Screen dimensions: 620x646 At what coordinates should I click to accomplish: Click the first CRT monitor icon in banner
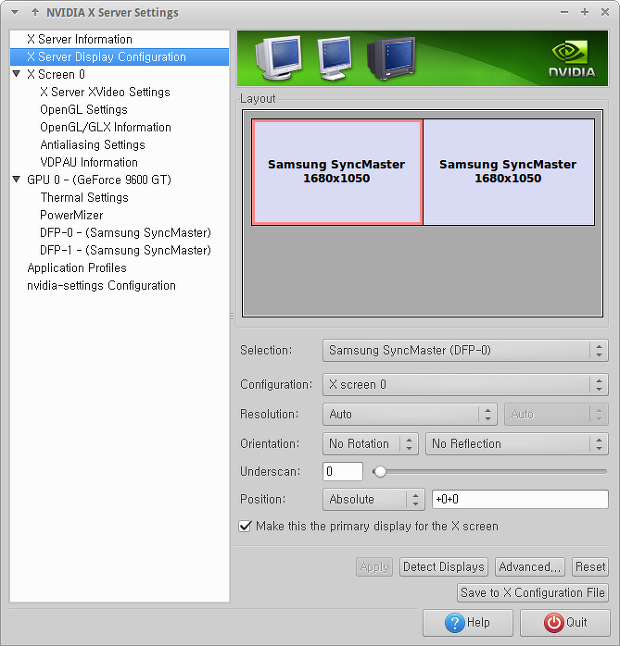pyautogui.click(x=278, y=58)
